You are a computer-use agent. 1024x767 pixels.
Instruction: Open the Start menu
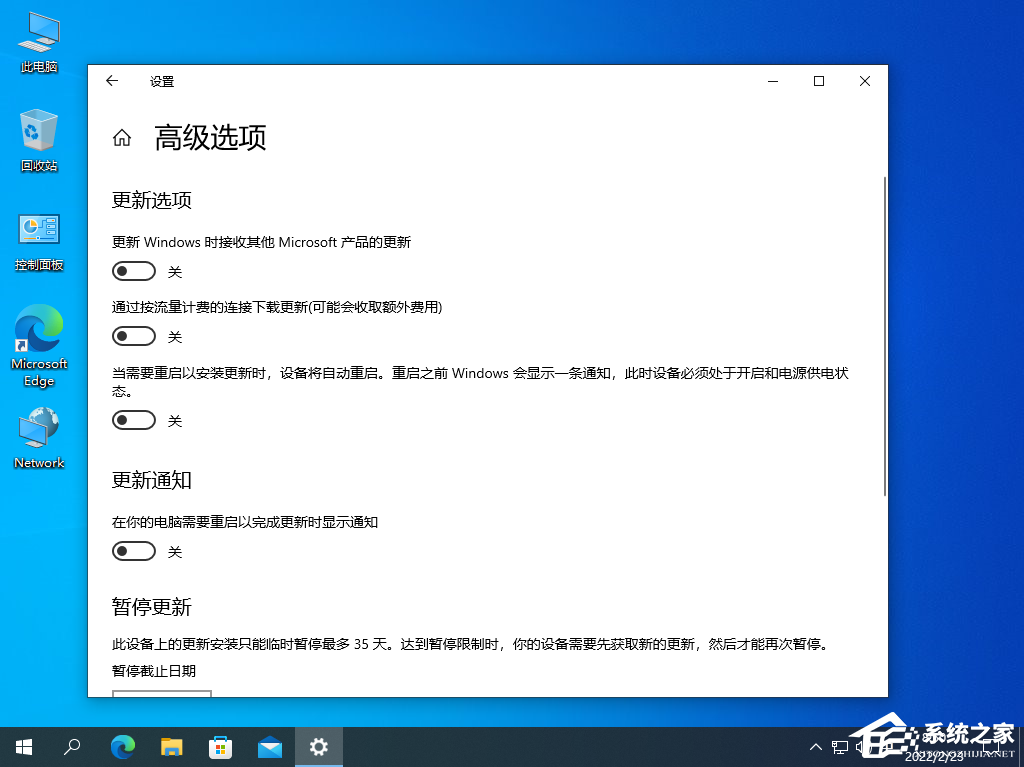[23, 747]
